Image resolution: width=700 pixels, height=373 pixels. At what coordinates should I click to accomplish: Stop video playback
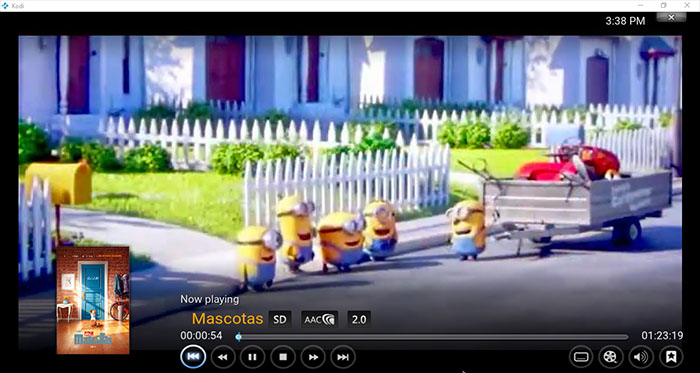coord(283,357)
